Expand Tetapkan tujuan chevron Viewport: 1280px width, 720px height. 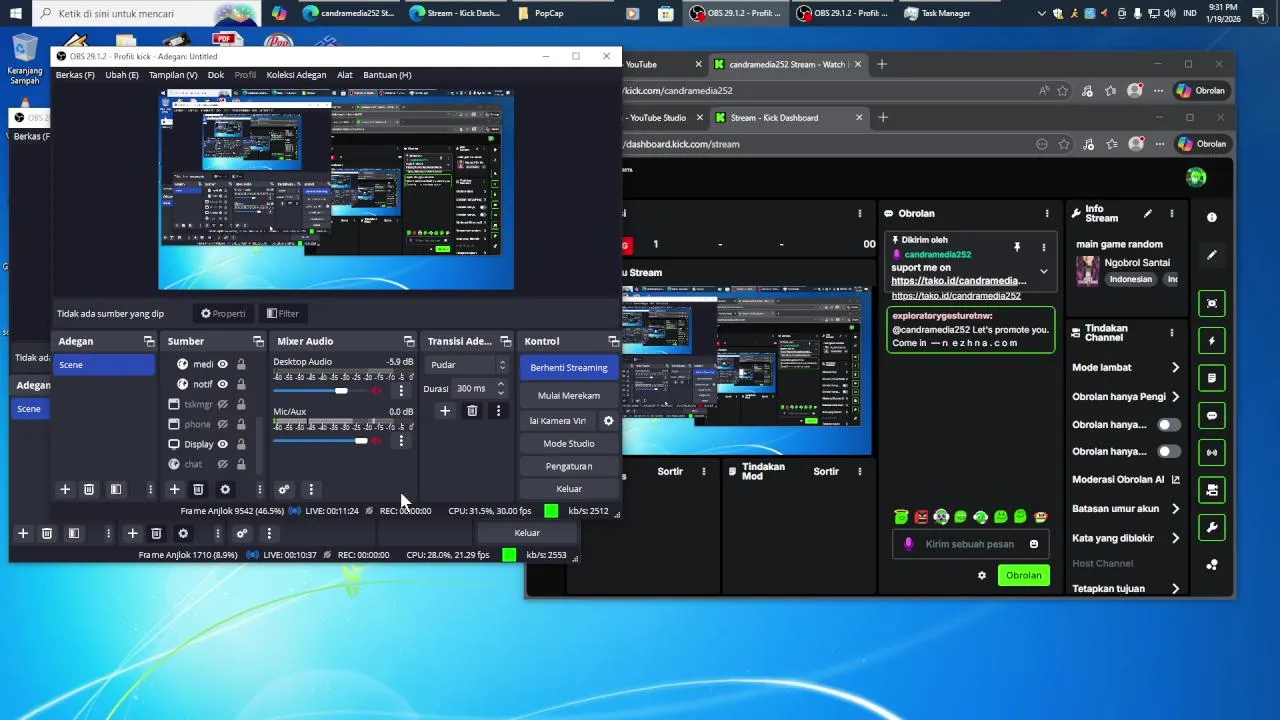pos(1175,589)
